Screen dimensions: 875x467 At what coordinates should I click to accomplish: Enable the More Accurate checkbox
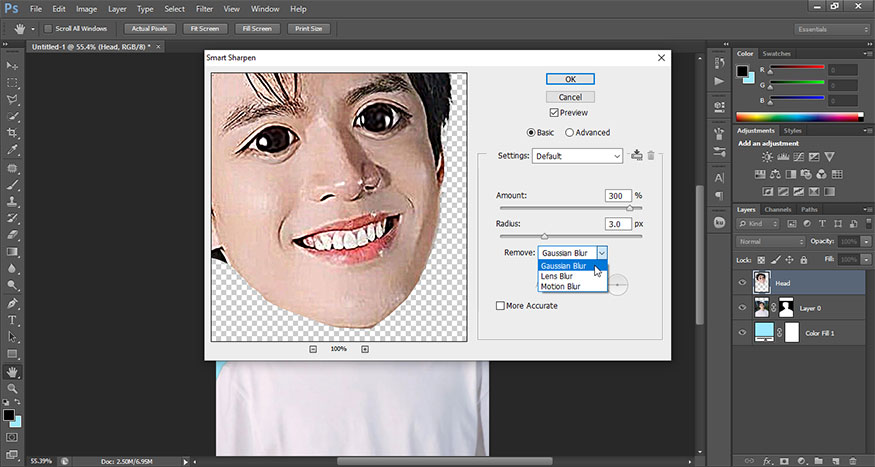[x=502, y=305]
